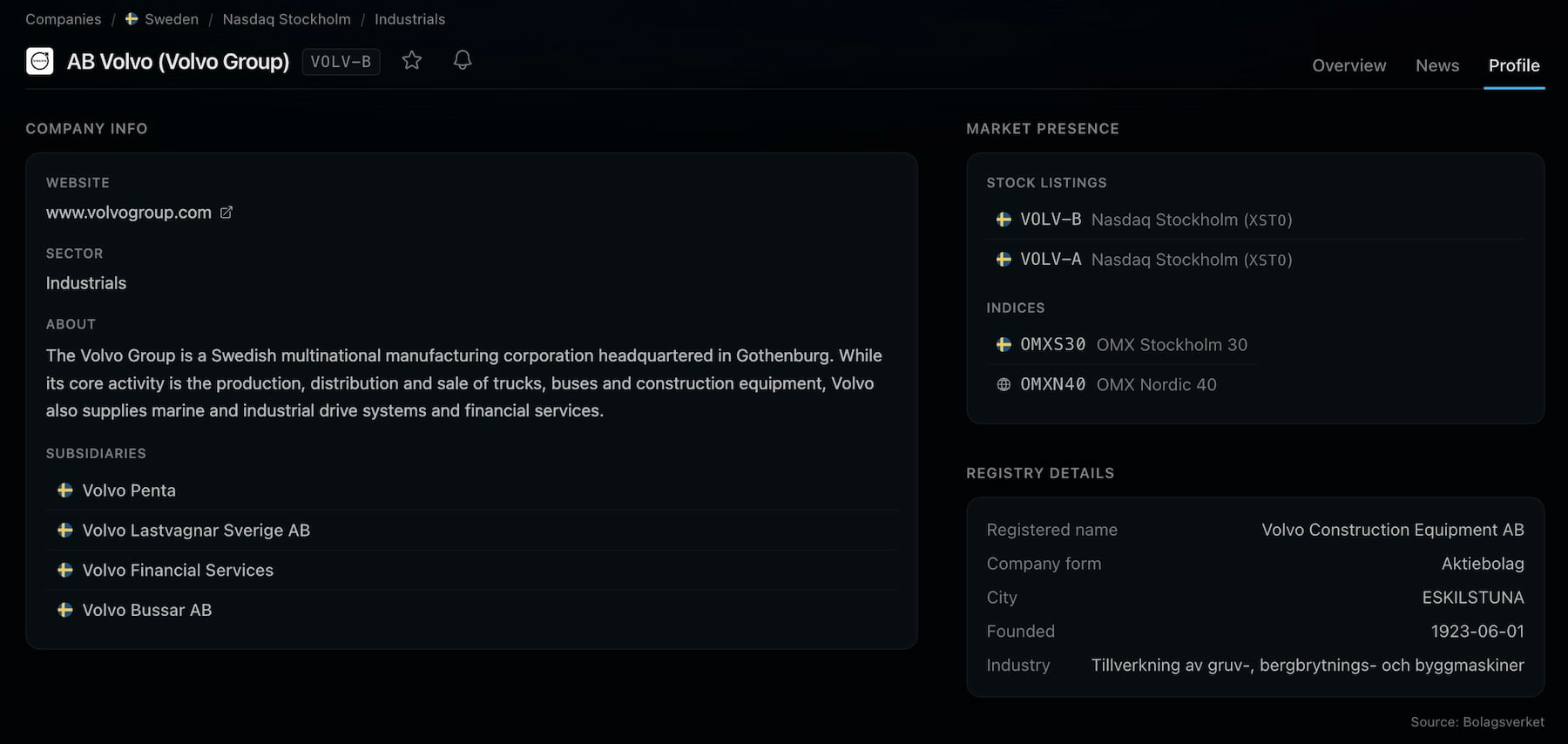Click flag icon beside Volvo Financial Services

click(64, 570)
